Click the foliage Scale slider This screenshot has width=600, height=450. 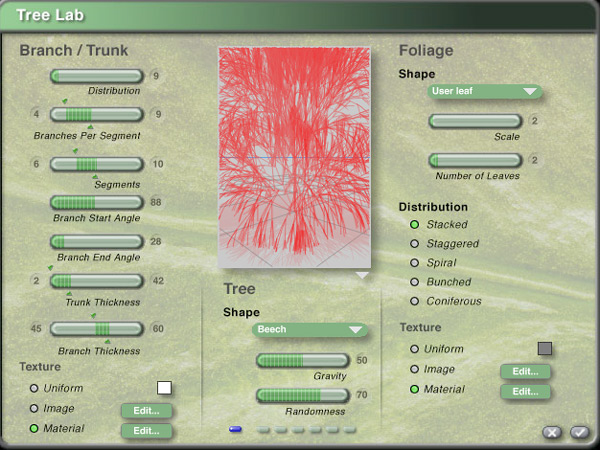[475, 121]
